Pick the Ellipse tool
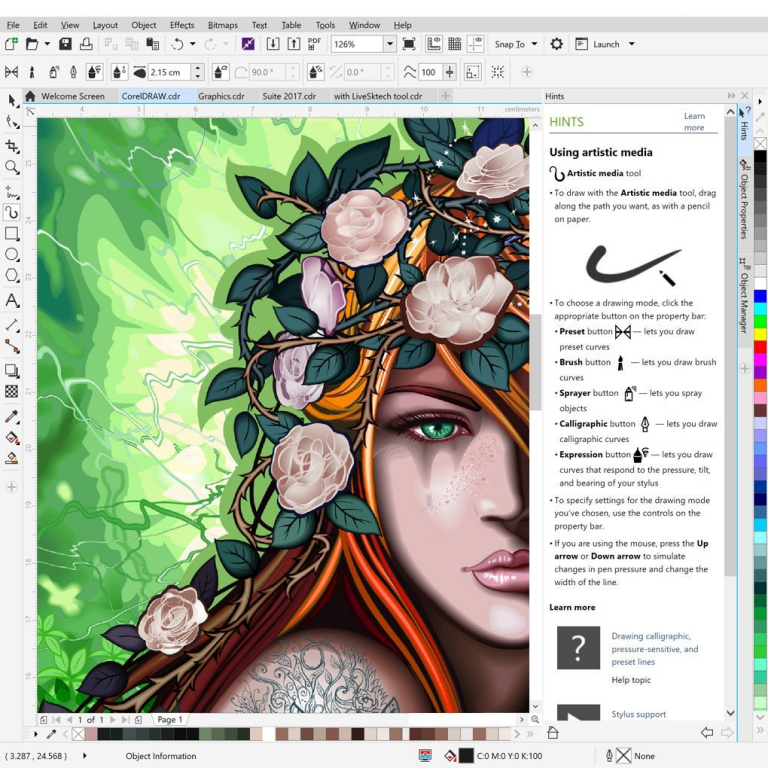This screenshot has width=768, height=768. coord(12,255)
